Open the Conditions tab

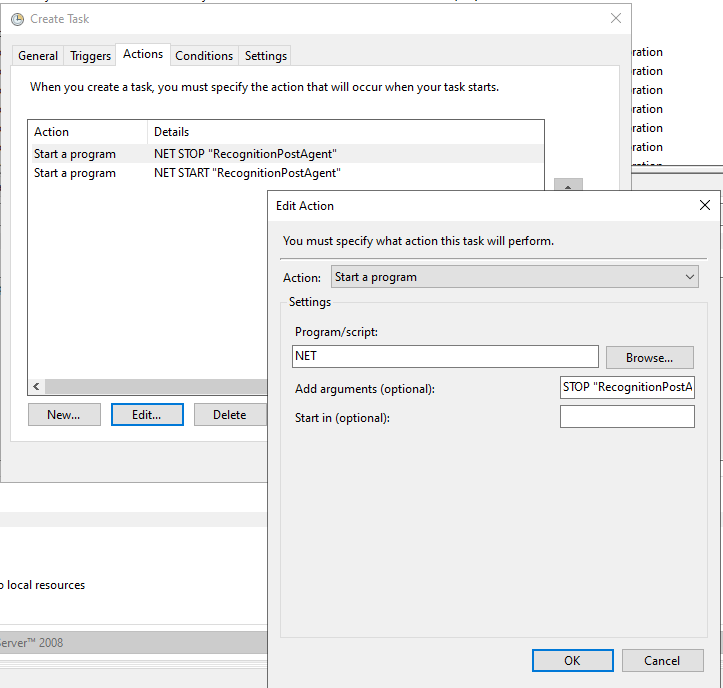204,56
